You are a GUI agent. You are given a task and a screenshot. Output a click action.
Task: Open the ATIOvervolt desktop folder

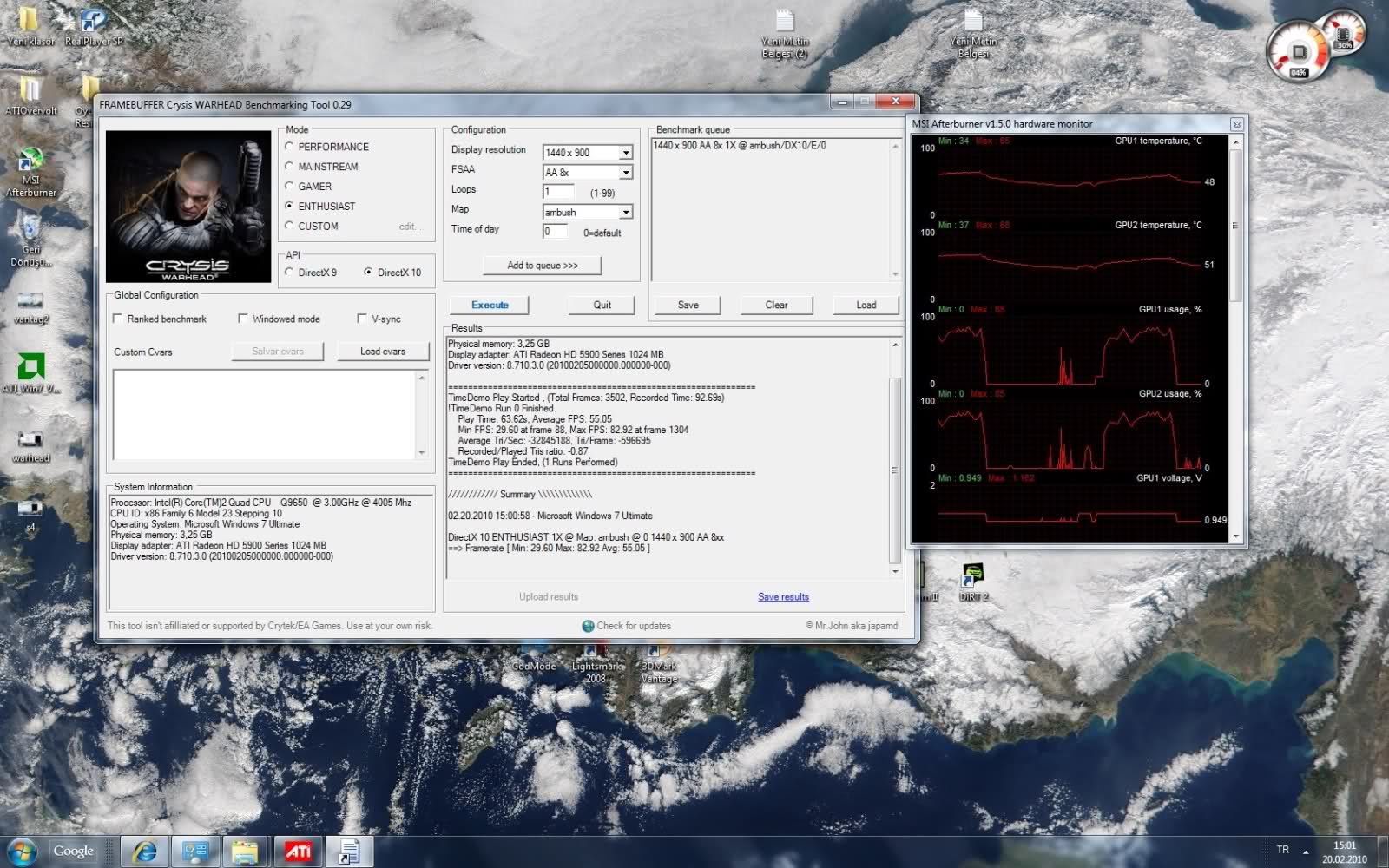coord(31,95)
